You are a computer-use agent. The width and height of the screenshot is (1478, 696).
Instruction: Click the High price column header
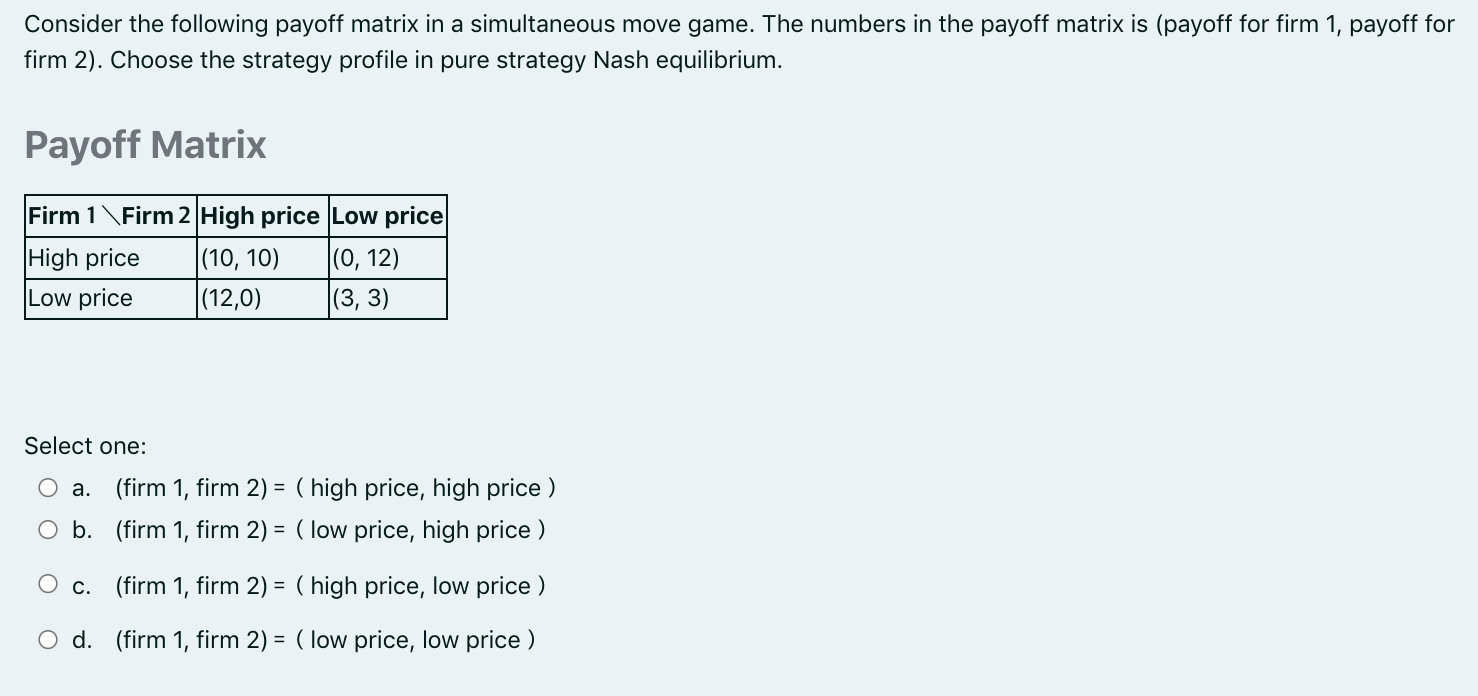261,215
